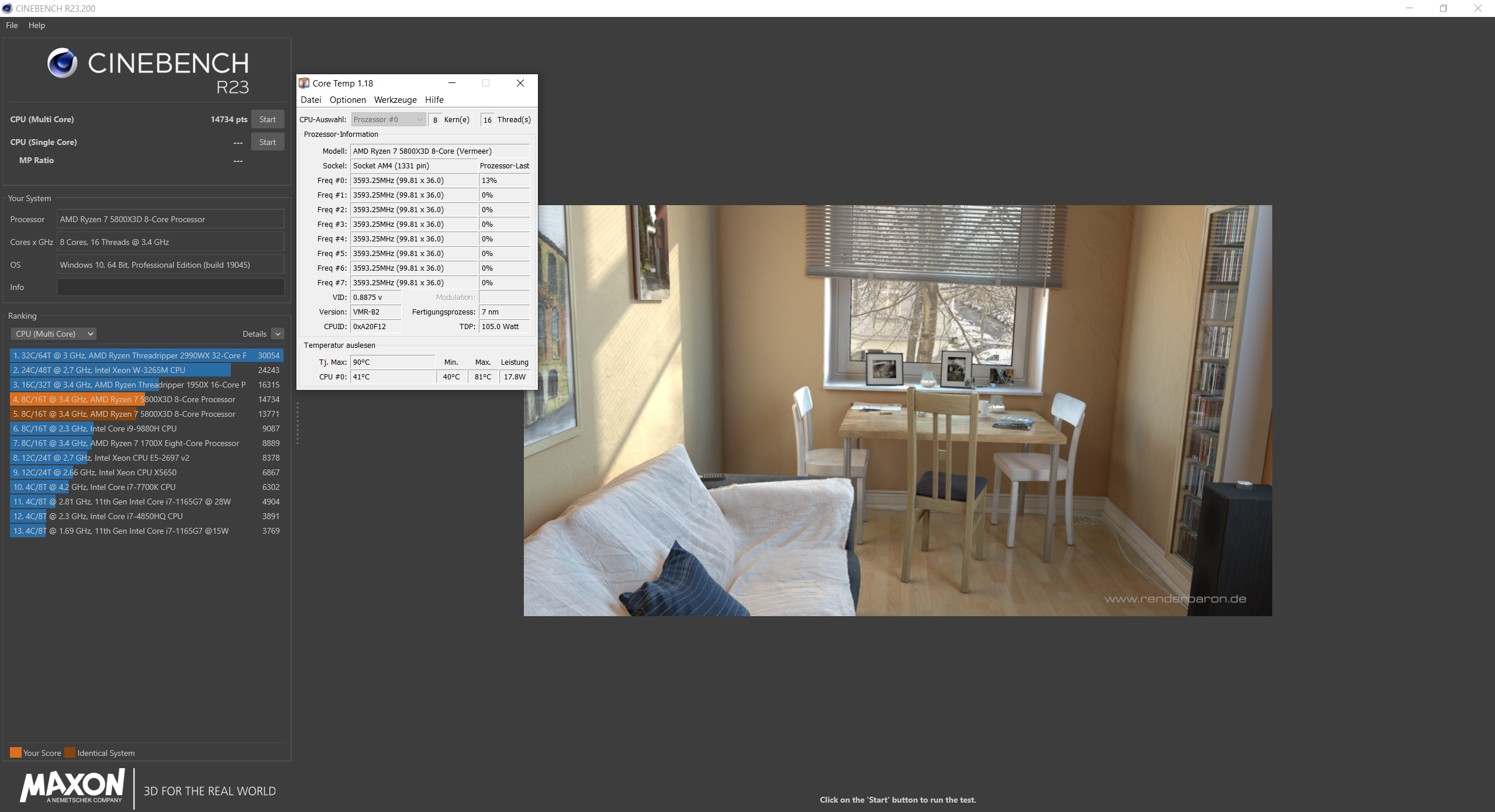Minimize the Core Temp window
1495x812 pixels.
(452, 83)
